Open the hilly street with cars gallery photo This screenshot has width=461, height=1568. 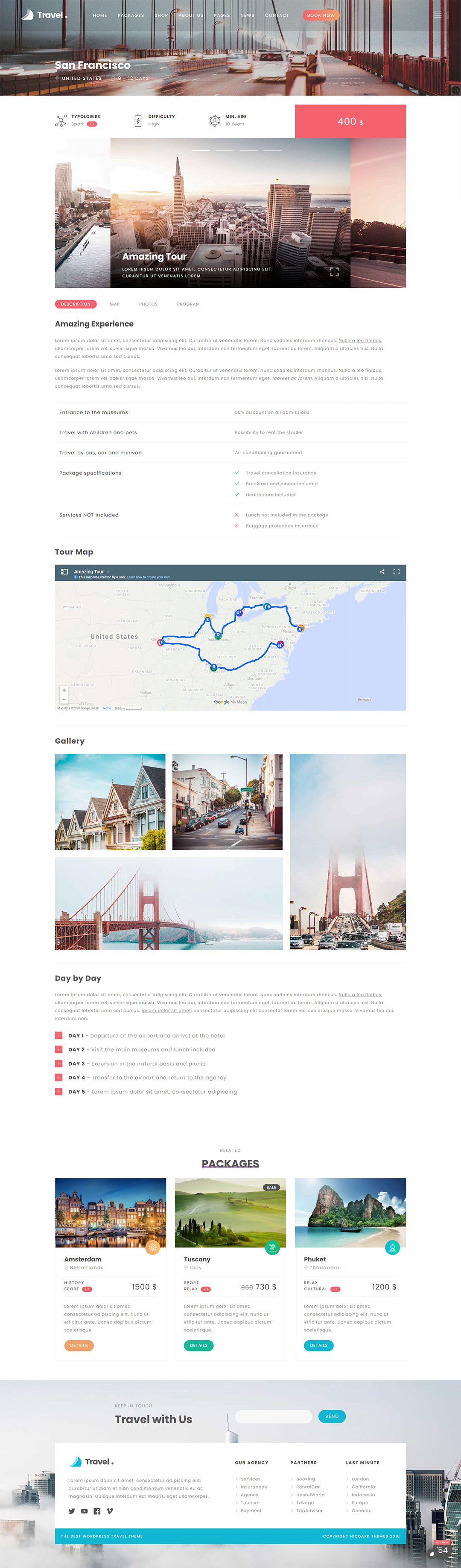(x=227, y=802)
